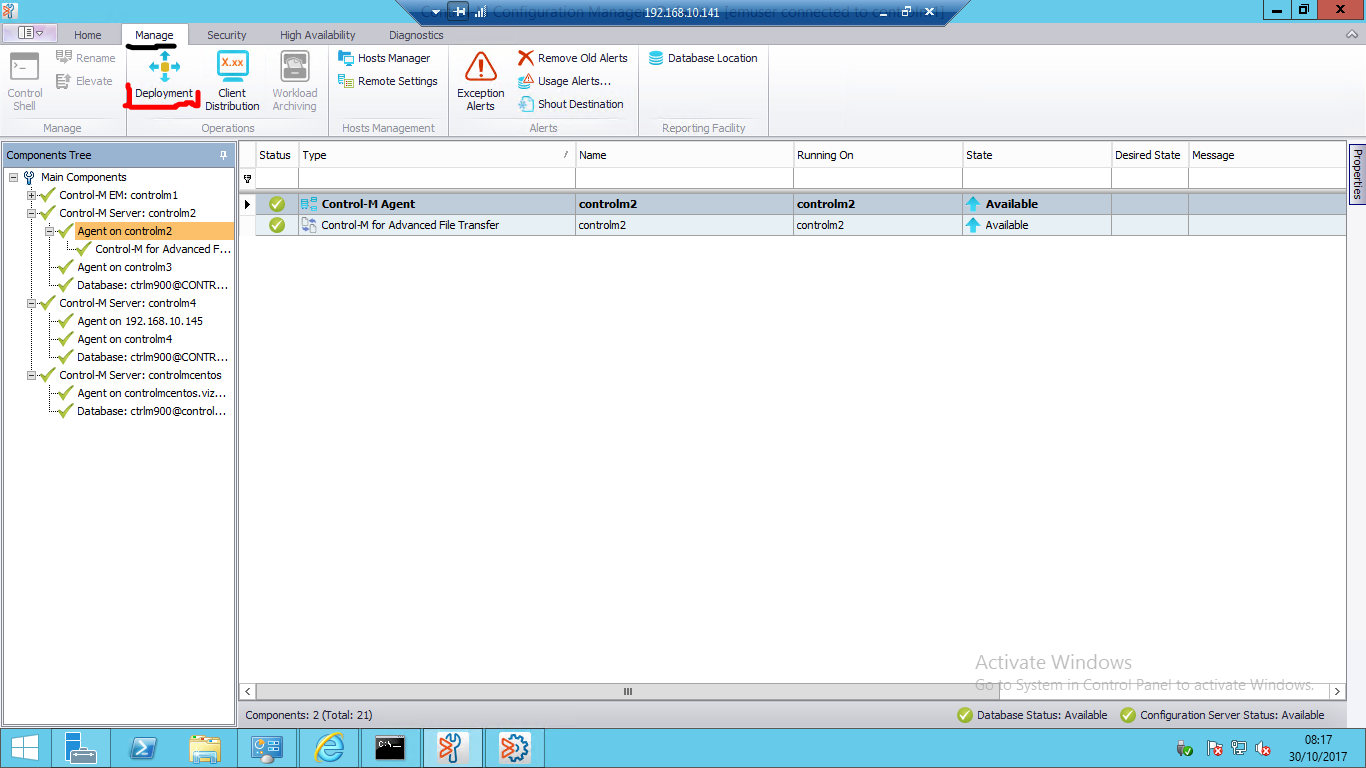The height and width of the screenshot is (768, 1366).
Task: Expand Control-M EM: controlm1 node
Action: click(x=31, y=195)
